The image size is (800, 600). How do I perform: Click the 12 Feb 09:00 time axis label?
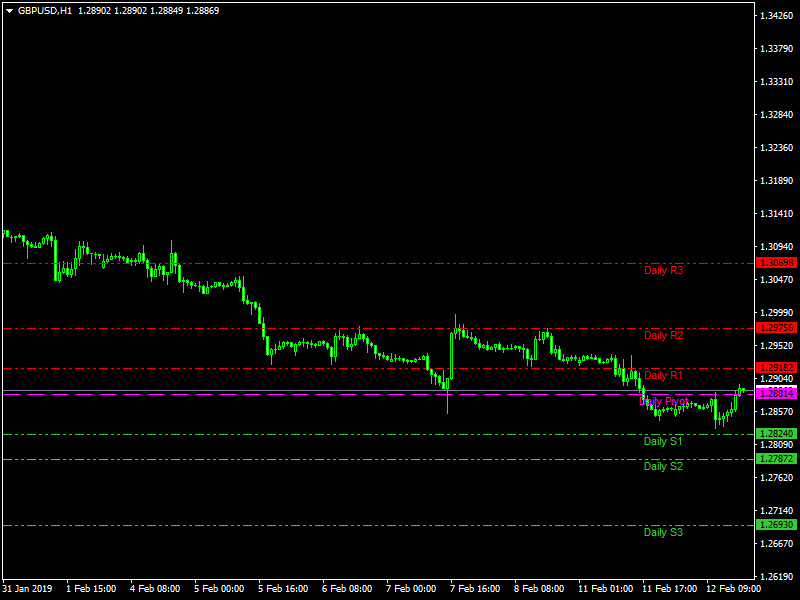[733, 589]
